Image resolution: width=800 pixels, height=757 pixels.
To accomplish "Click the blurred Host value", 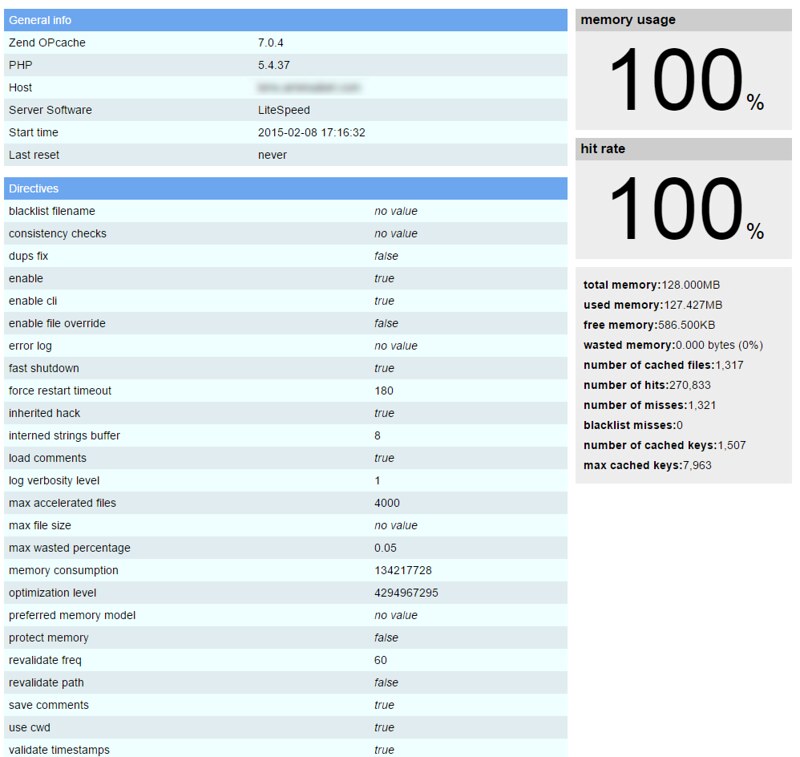I will coord(308,88).
